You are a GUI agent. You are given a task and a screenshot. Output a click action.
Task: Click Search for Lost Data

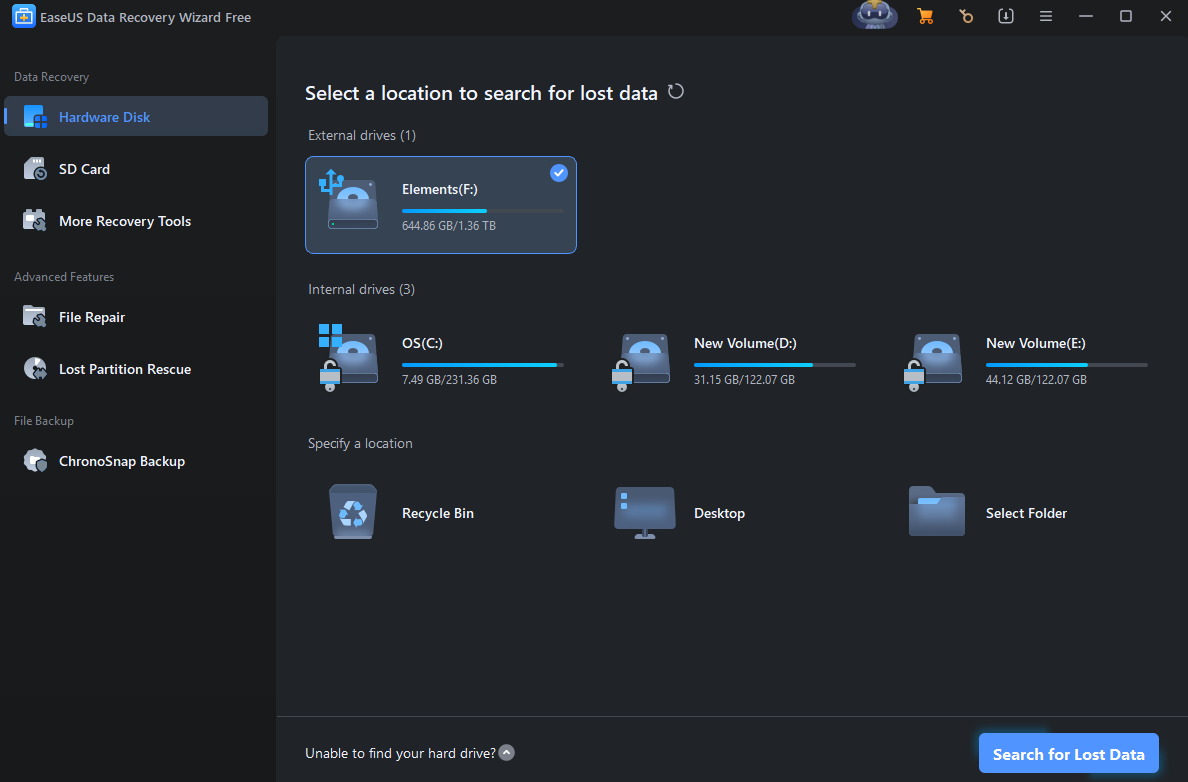click(x=1068, y=753)
